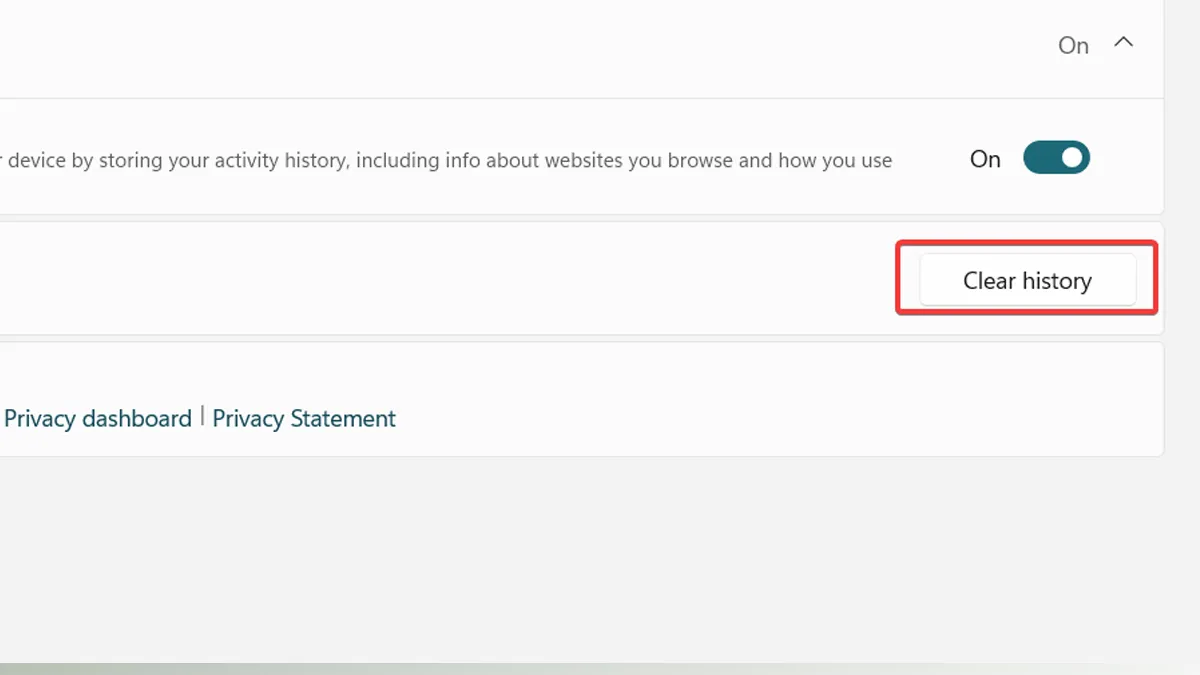
Task: Click empty space in the Clear history row
Action: click(x=450, y=280)
